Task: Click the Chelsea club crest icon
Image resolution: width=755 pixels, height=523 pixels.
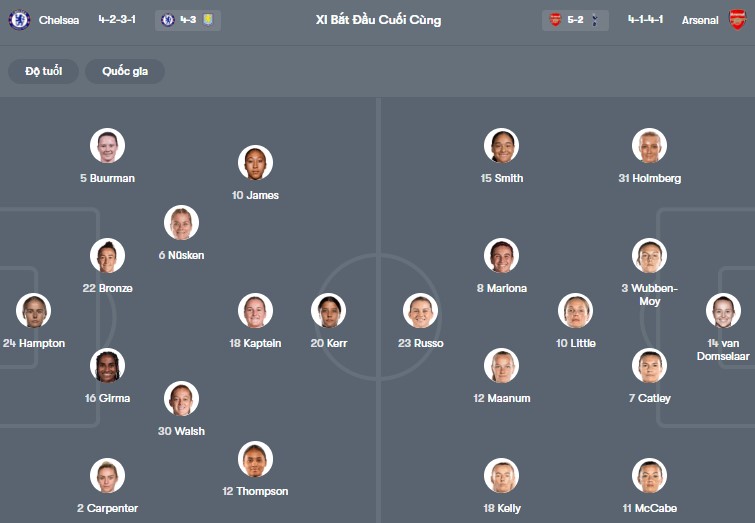Action: pos(19,20)
